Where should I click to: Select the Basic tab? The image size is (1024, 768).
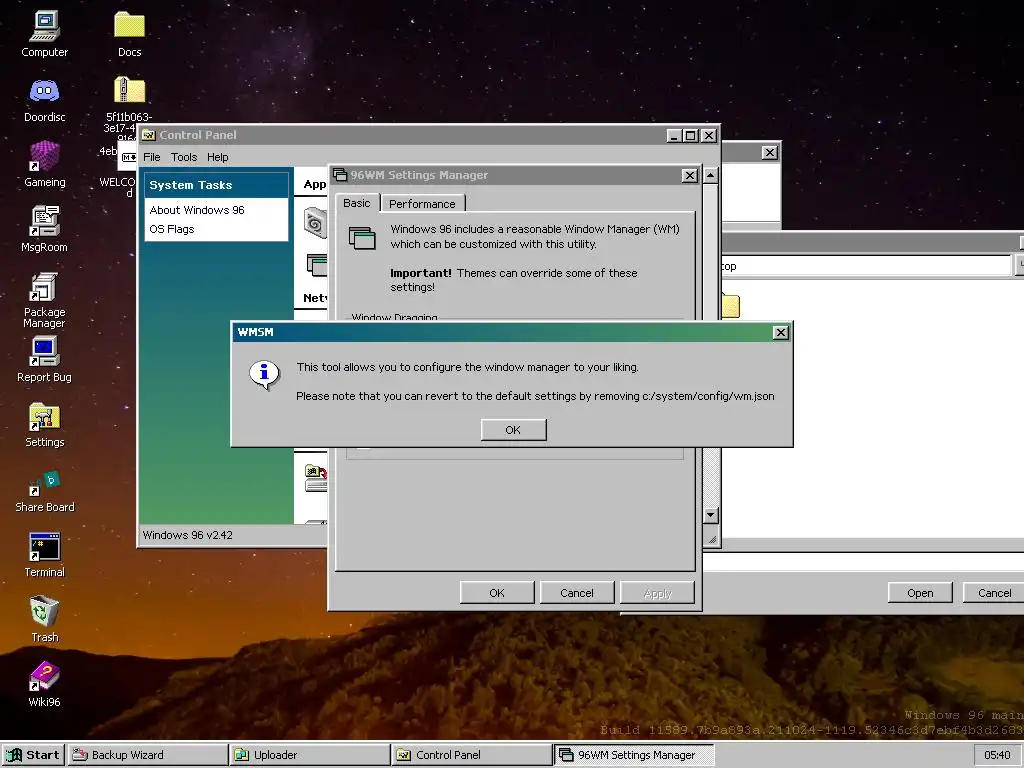coord(357,203)
